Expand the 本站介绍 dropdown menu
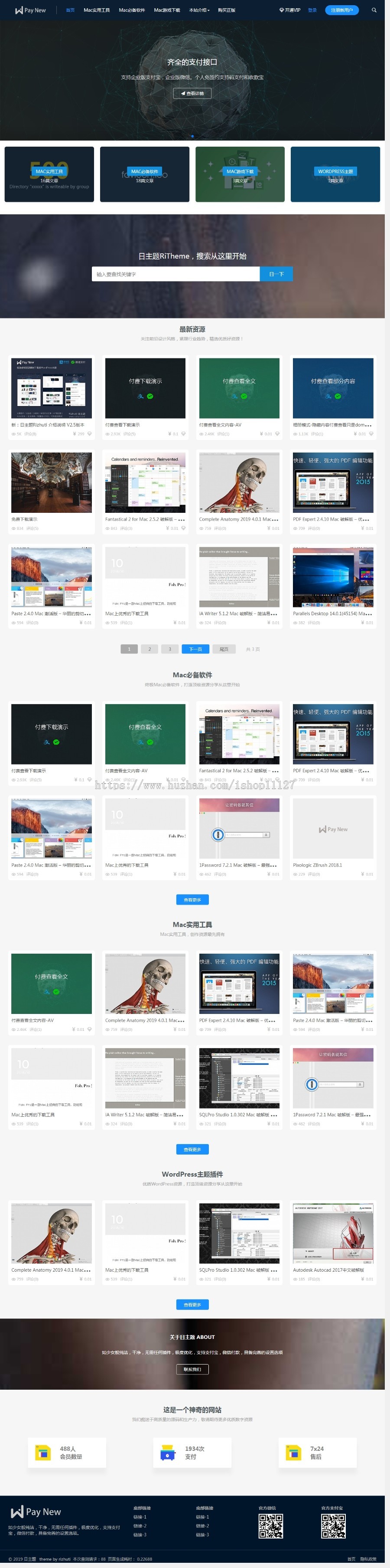 199,10
